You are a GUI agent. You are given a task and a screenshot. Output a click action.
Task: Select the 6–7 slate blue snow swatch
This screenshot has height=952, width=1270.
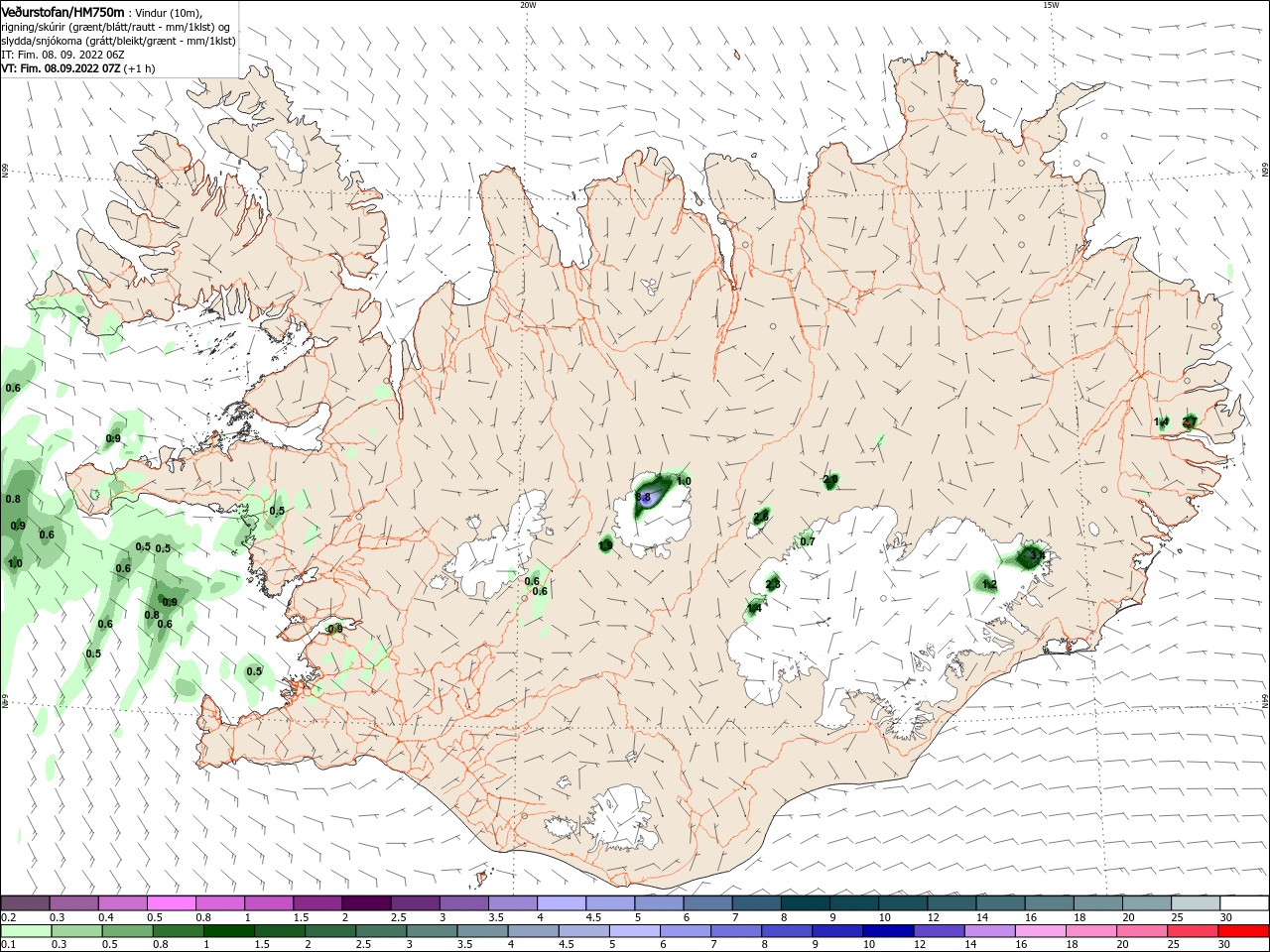707,903
